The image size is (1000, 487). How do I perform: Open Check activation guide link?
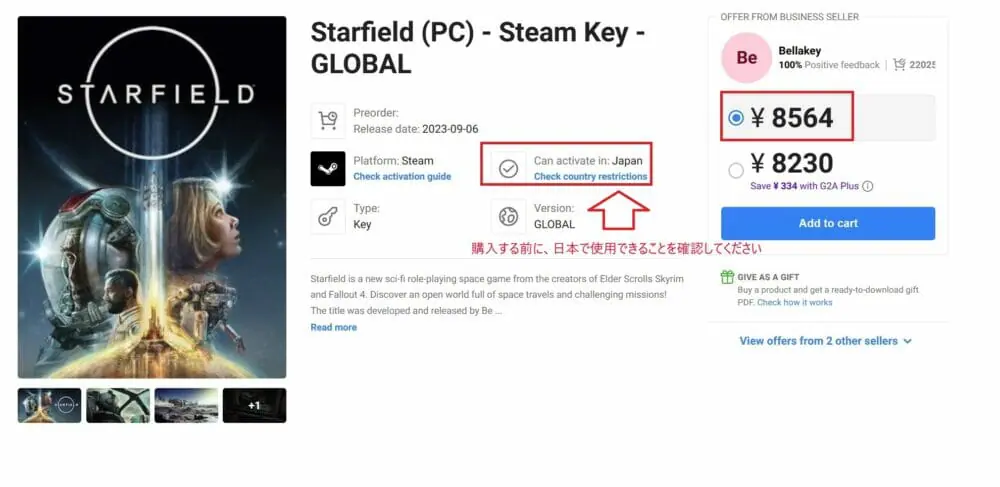pos(402,177)
